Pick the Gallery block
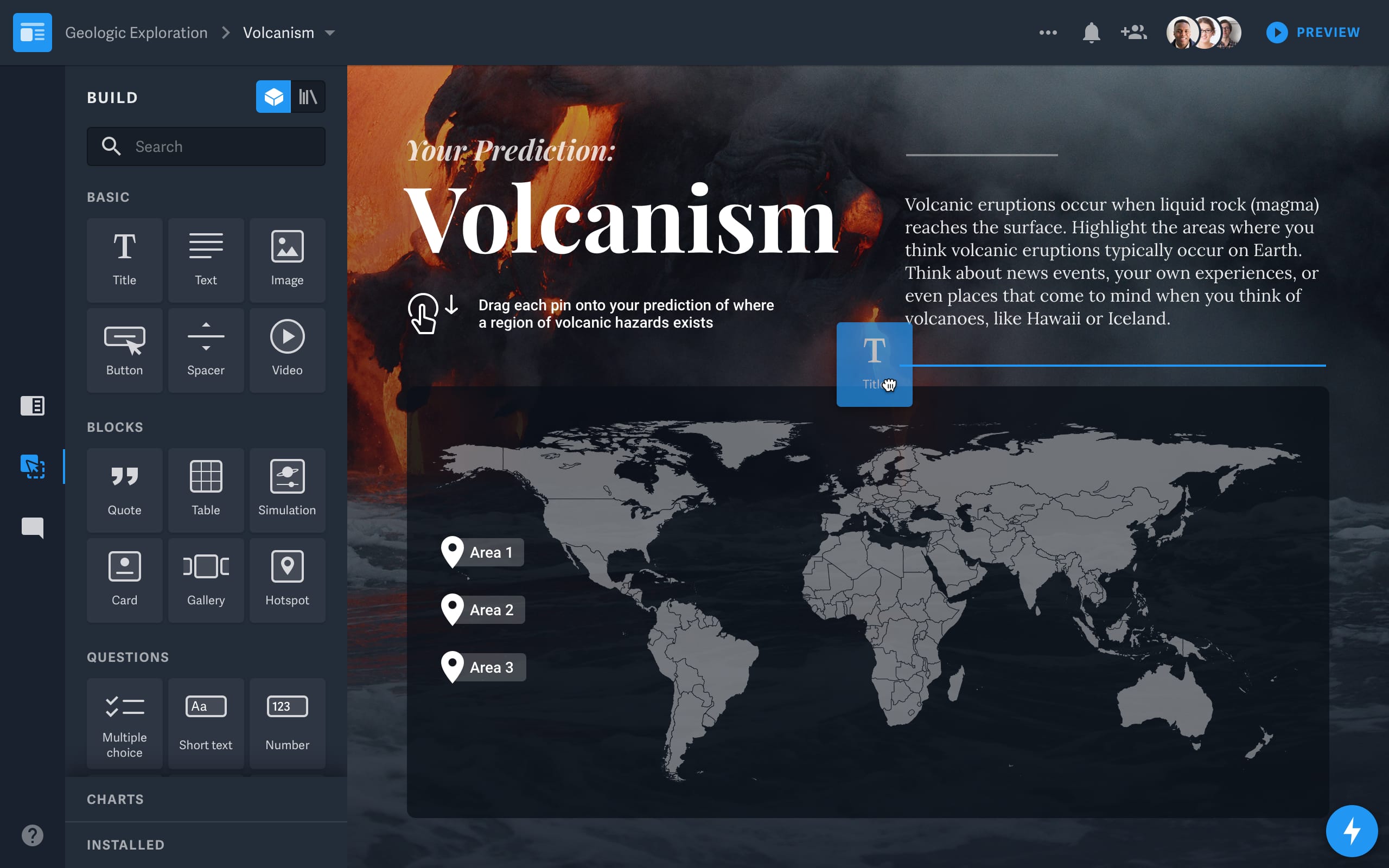Screen dimensions: 1389x868 click(206, 580)
